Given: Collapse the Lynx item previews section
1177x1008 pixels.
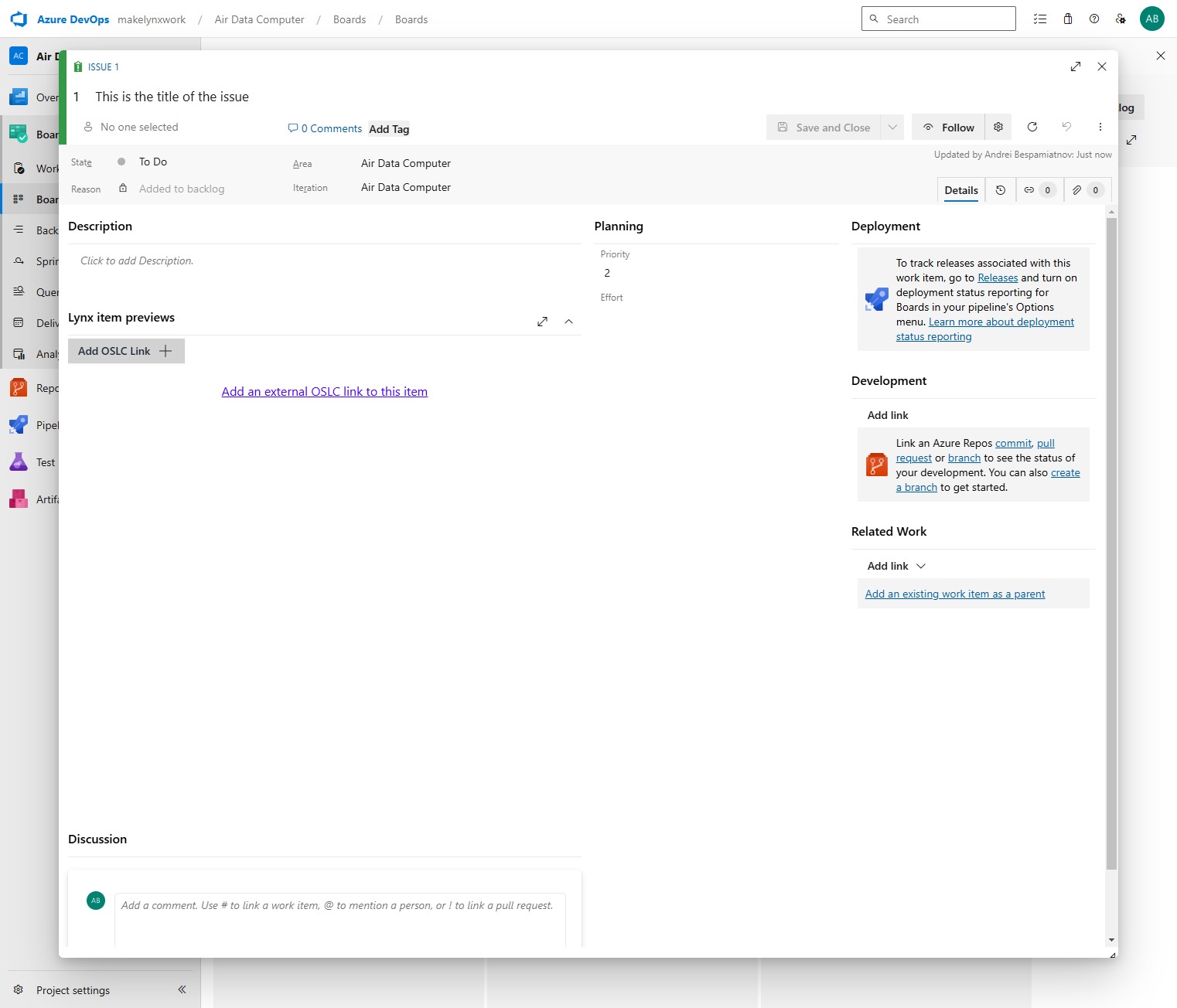Looking at the screenshot, I should pyautogui.click(x=568, y=322).
